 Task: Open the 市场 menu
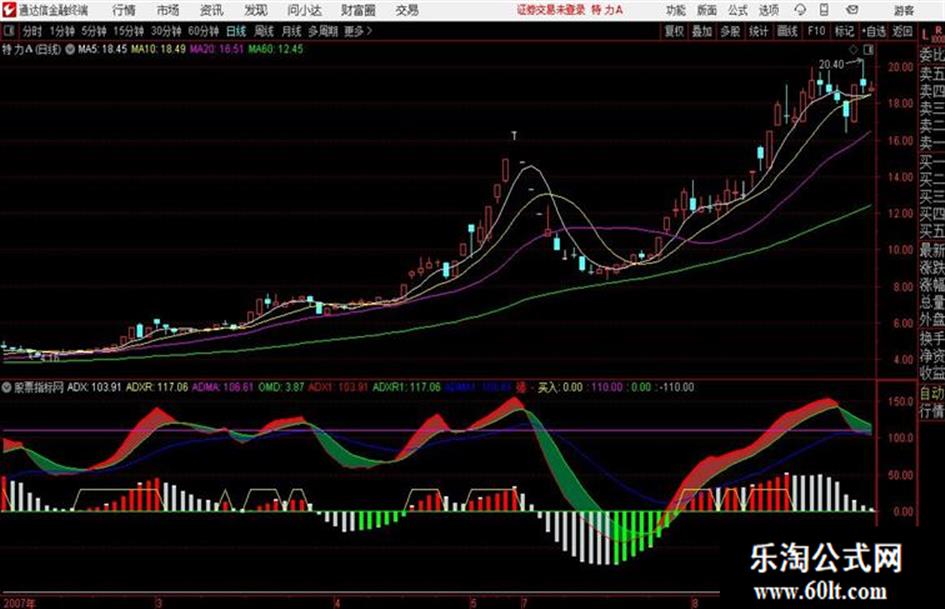(x=168, y=10)
